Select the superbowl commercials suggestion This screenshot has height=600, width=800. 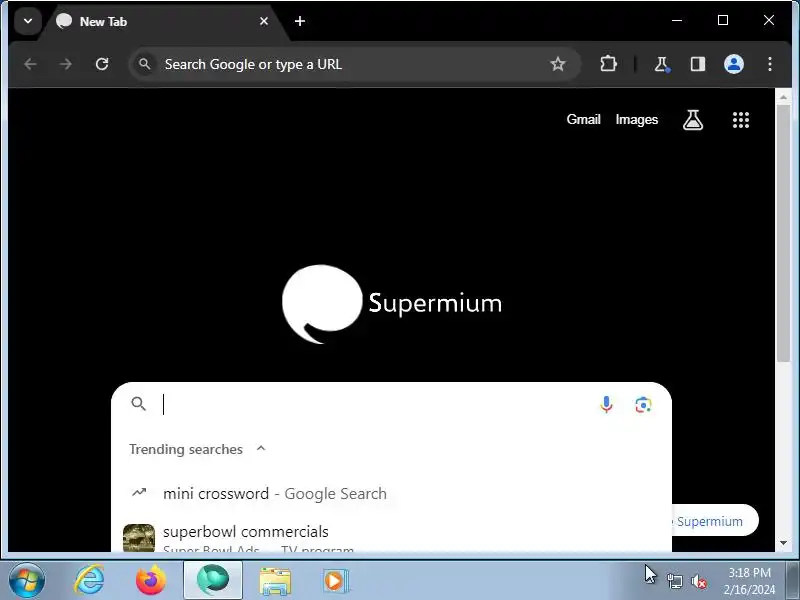391,537
